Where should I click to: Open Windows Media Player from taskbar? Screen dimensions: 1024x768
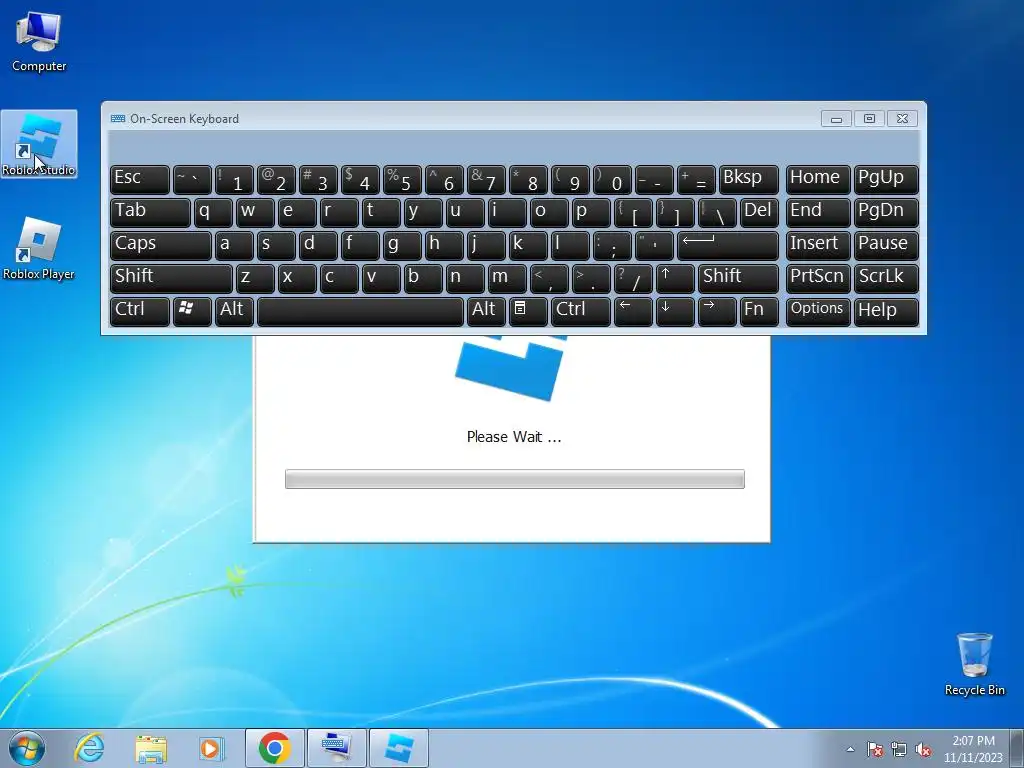(212, 748)
